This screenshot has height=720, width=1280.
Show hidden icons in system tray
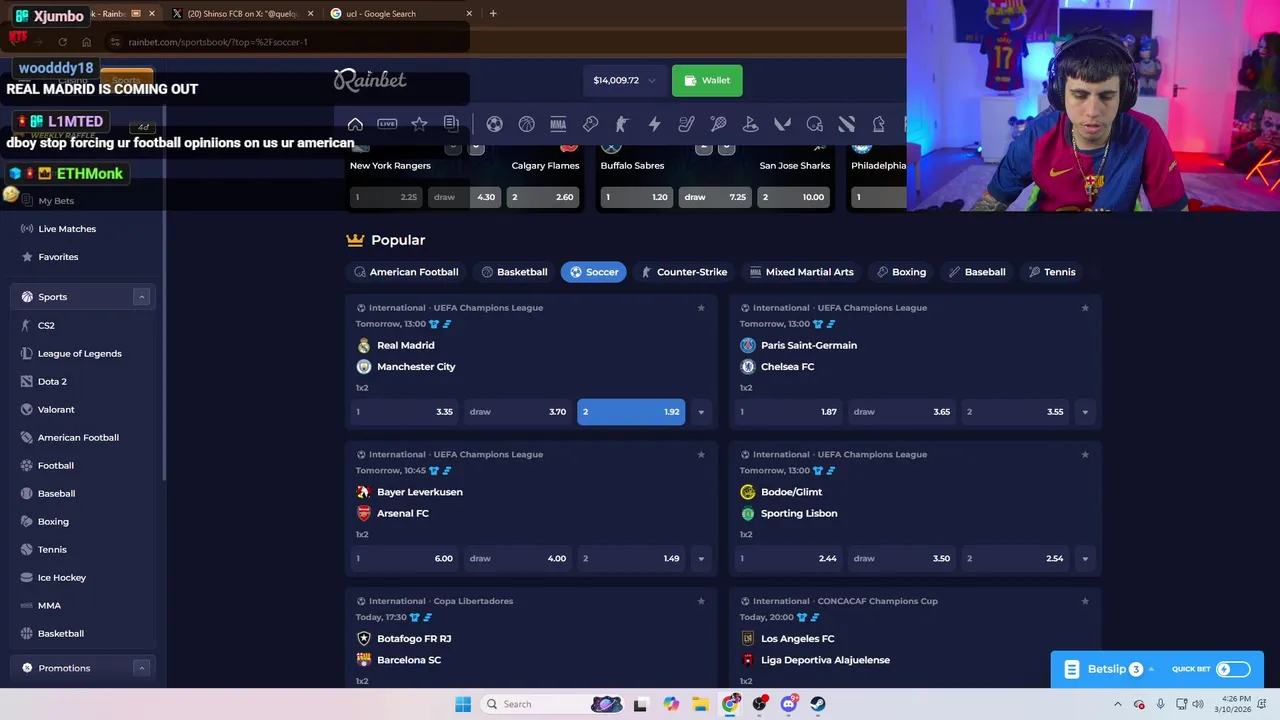[x=1118, y=704]
